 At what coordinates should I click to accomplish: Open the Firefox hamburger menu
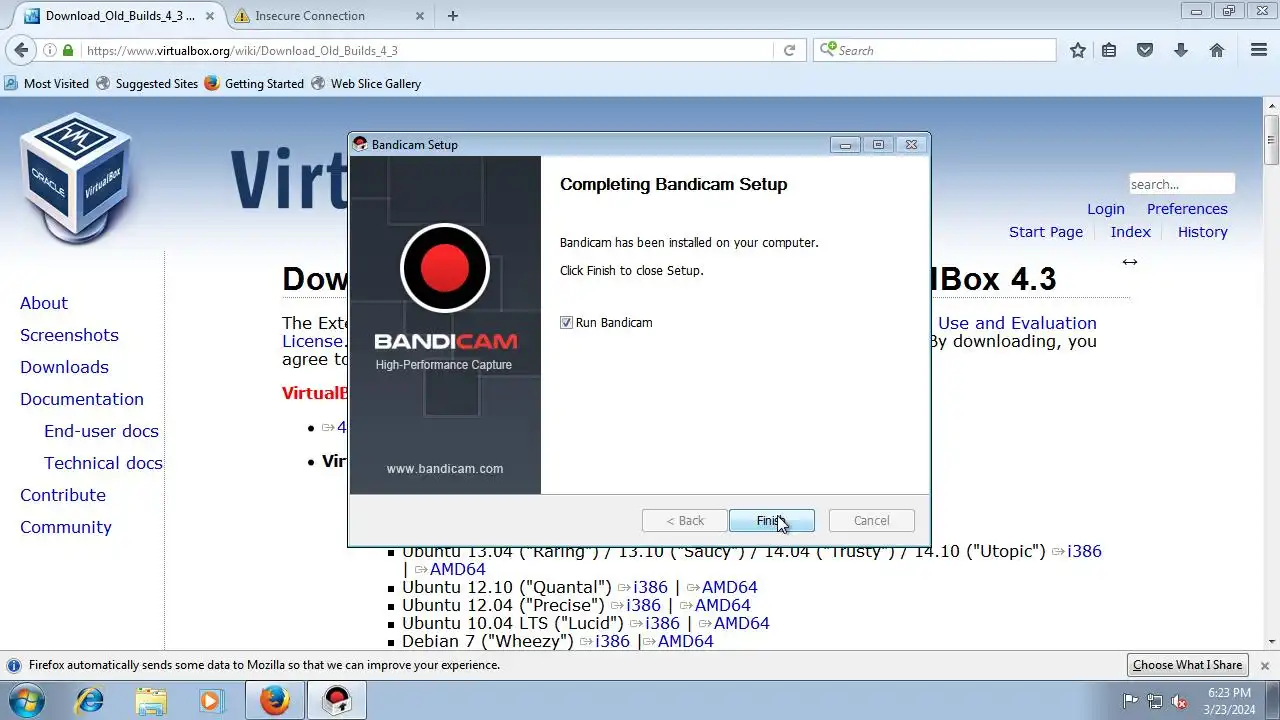pos(1259,50)
